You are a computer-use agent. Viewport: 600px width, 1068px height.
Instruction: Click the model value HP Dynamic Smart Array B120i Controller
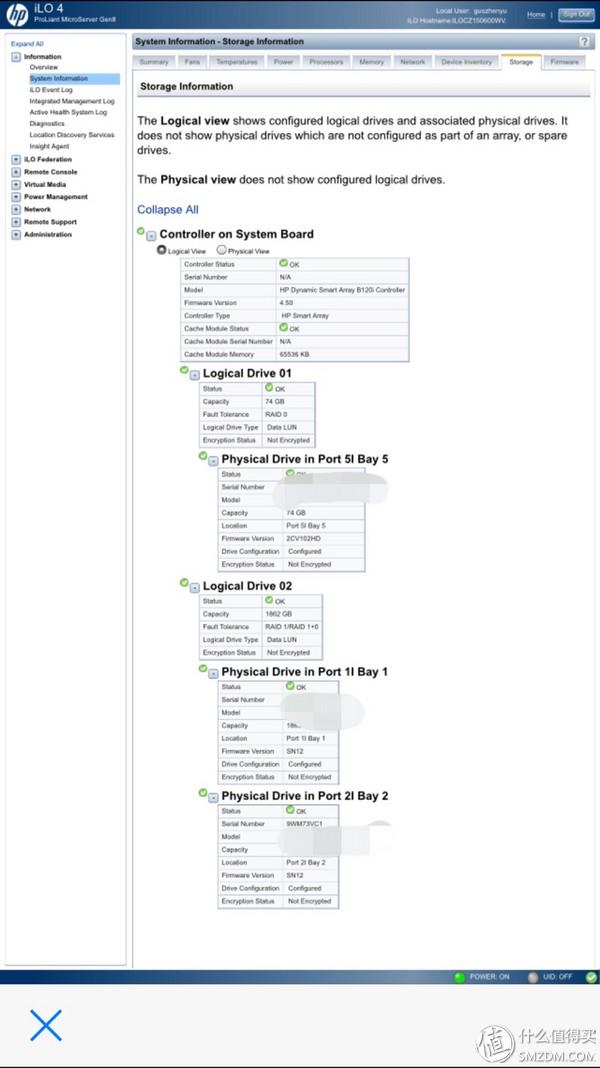pos(343,289)
